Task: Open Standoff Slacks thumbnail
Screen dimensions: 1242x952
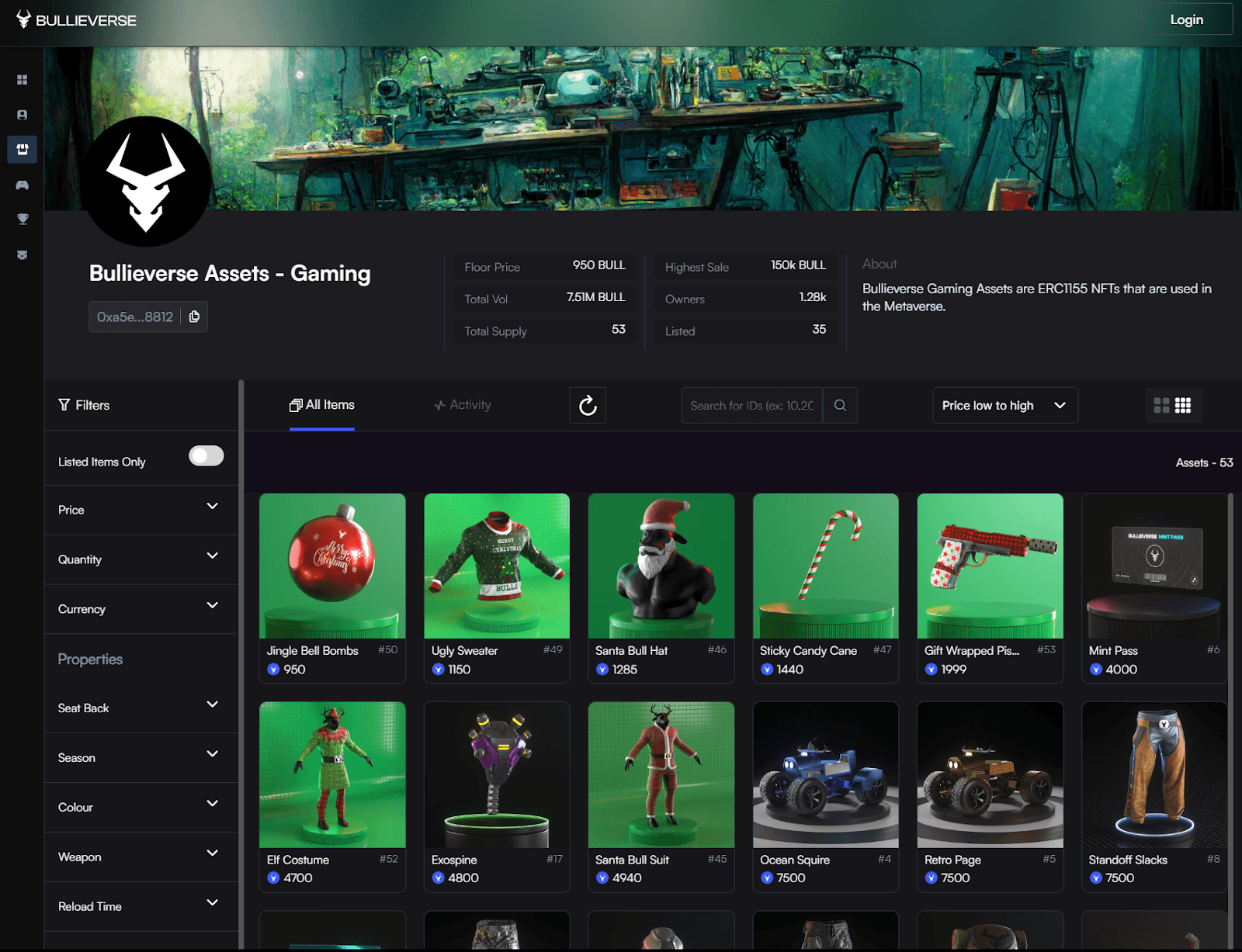Action: click(1155, 775)
